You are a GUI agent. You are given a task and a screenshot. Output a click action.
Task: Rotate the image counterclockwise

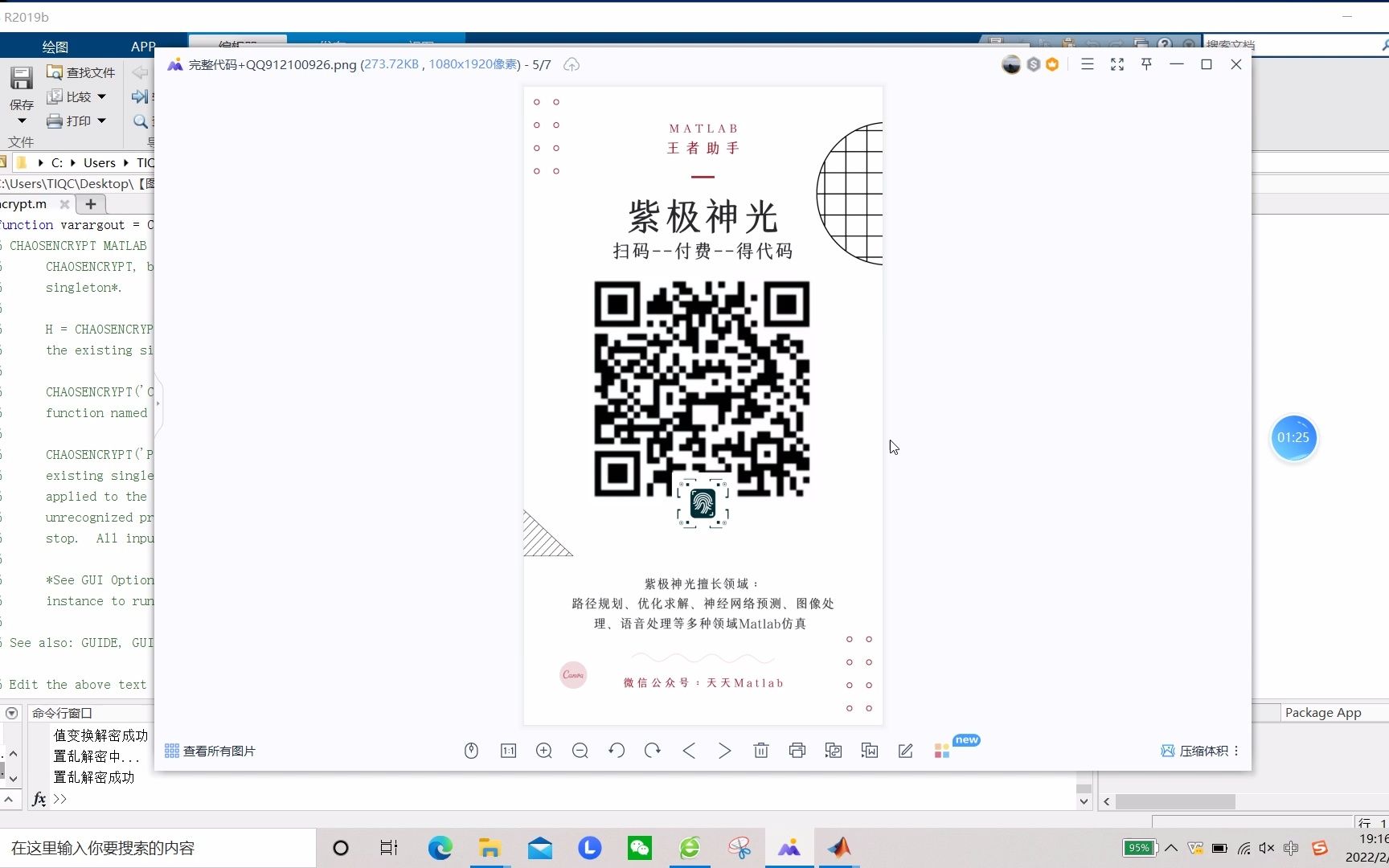pyautogui.click(x=617, y=750)
